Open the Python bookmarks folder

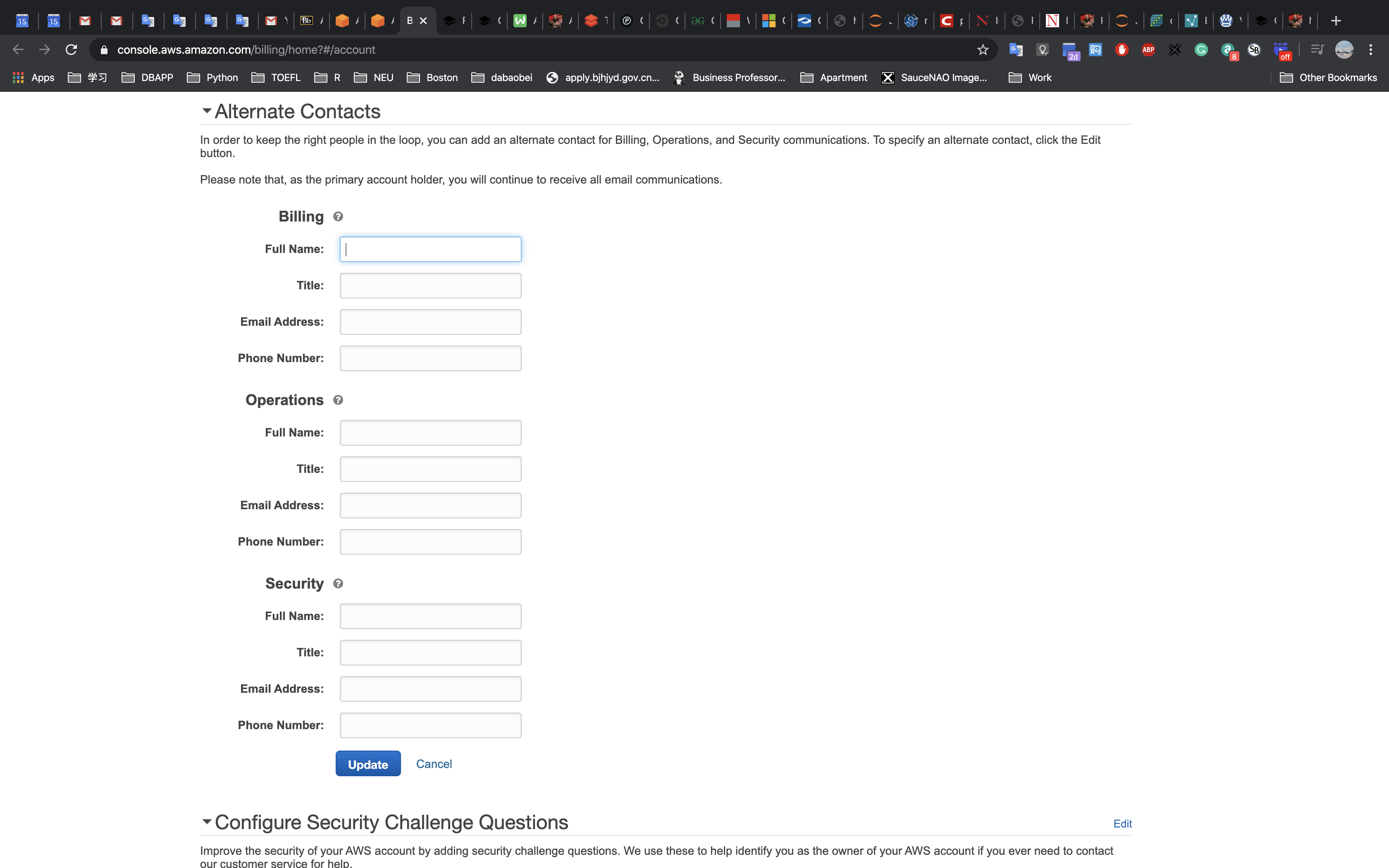[212, 78]
